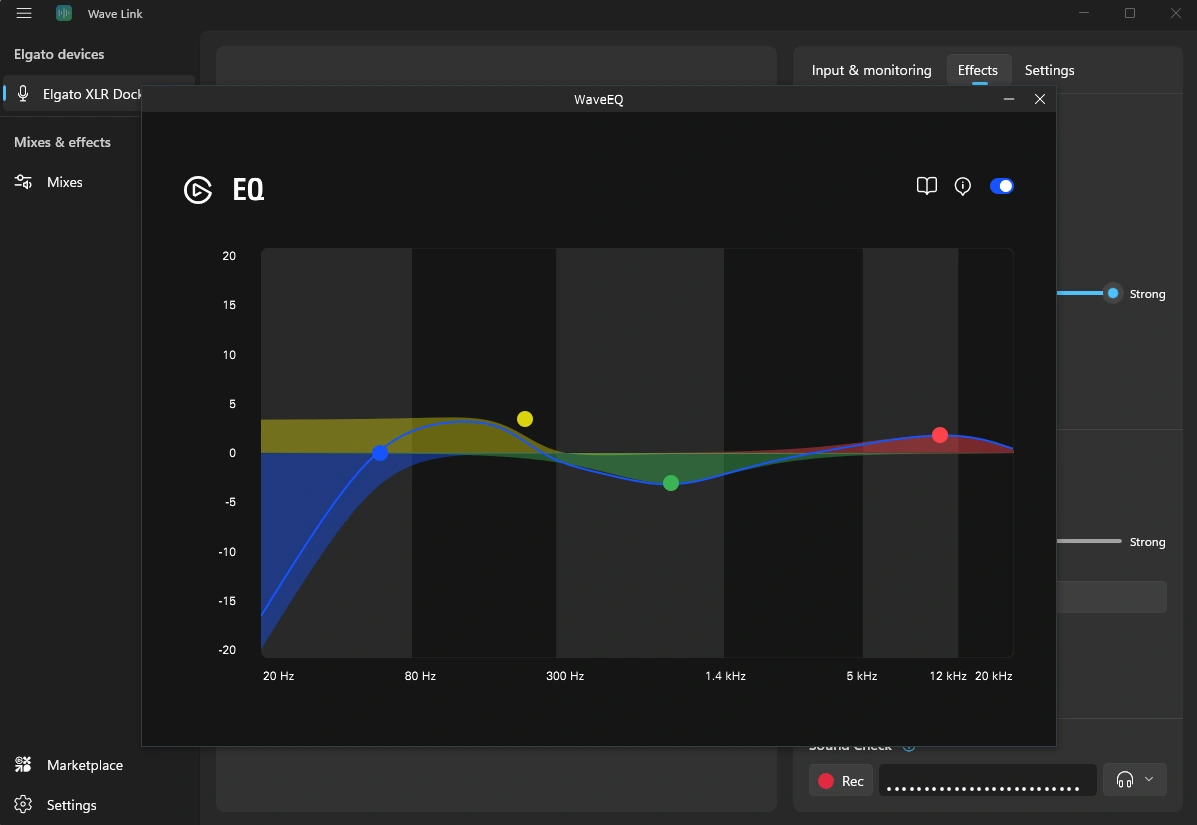Click the headphones icon in Sound Check

pos(1125,780)
